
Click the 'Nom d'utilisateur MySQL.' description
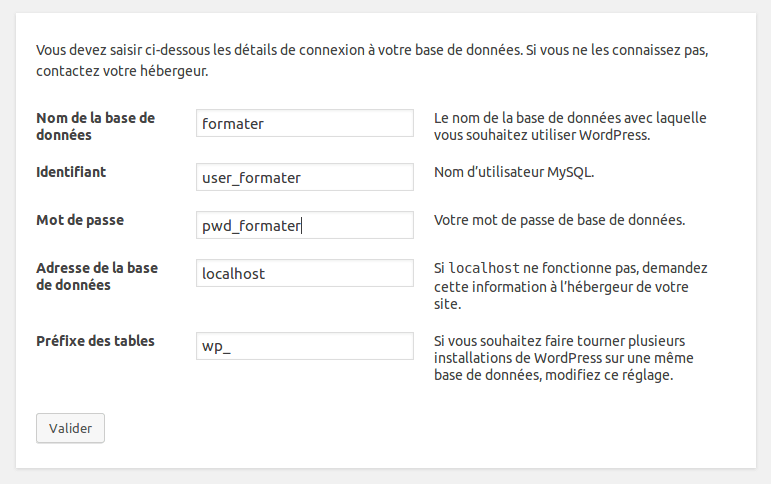click(514, 172)
